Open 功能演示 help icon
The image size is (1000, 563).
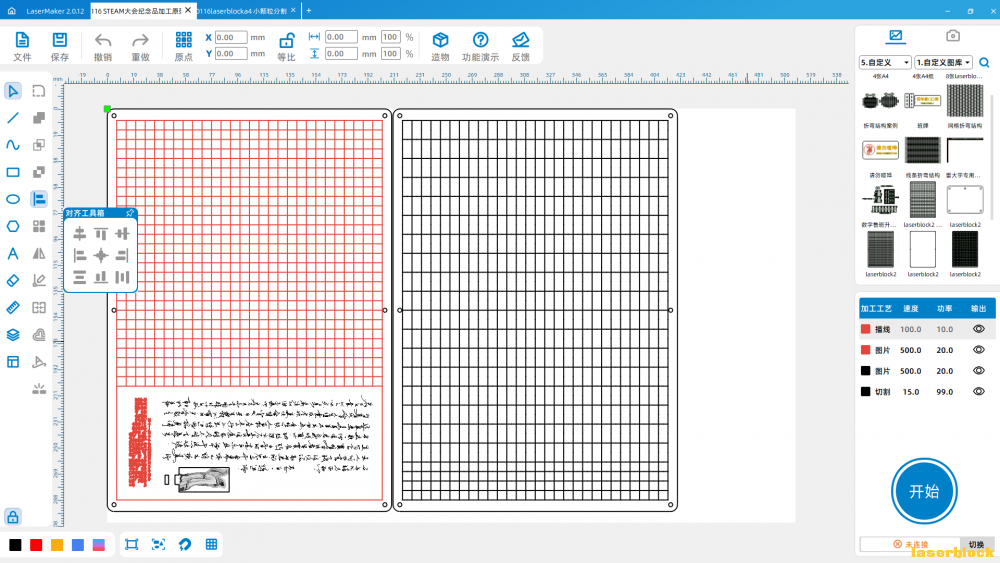point(480,40)
